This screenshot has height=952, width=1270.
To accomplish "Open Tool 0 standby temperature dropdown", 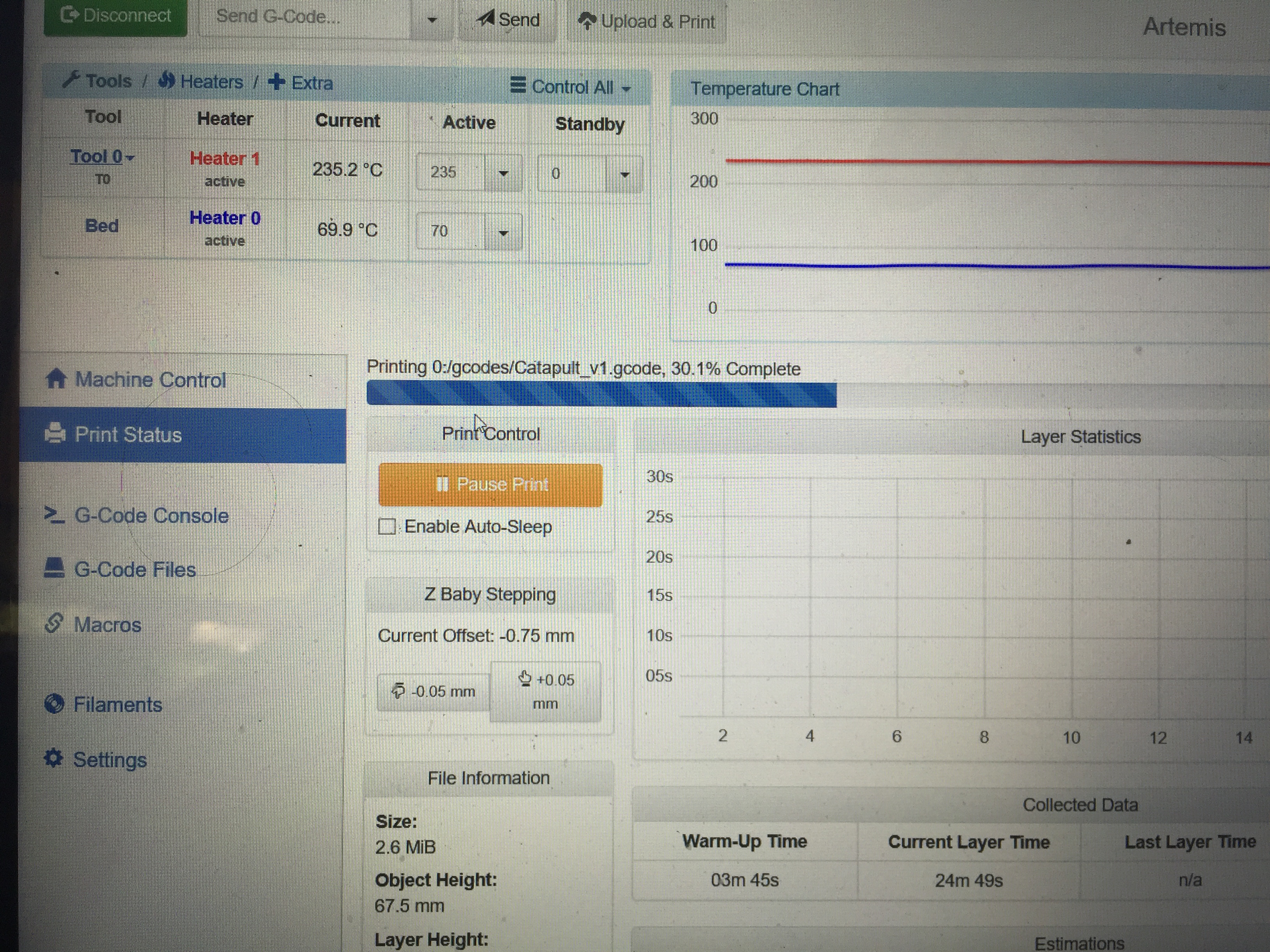I will point(624,174).
